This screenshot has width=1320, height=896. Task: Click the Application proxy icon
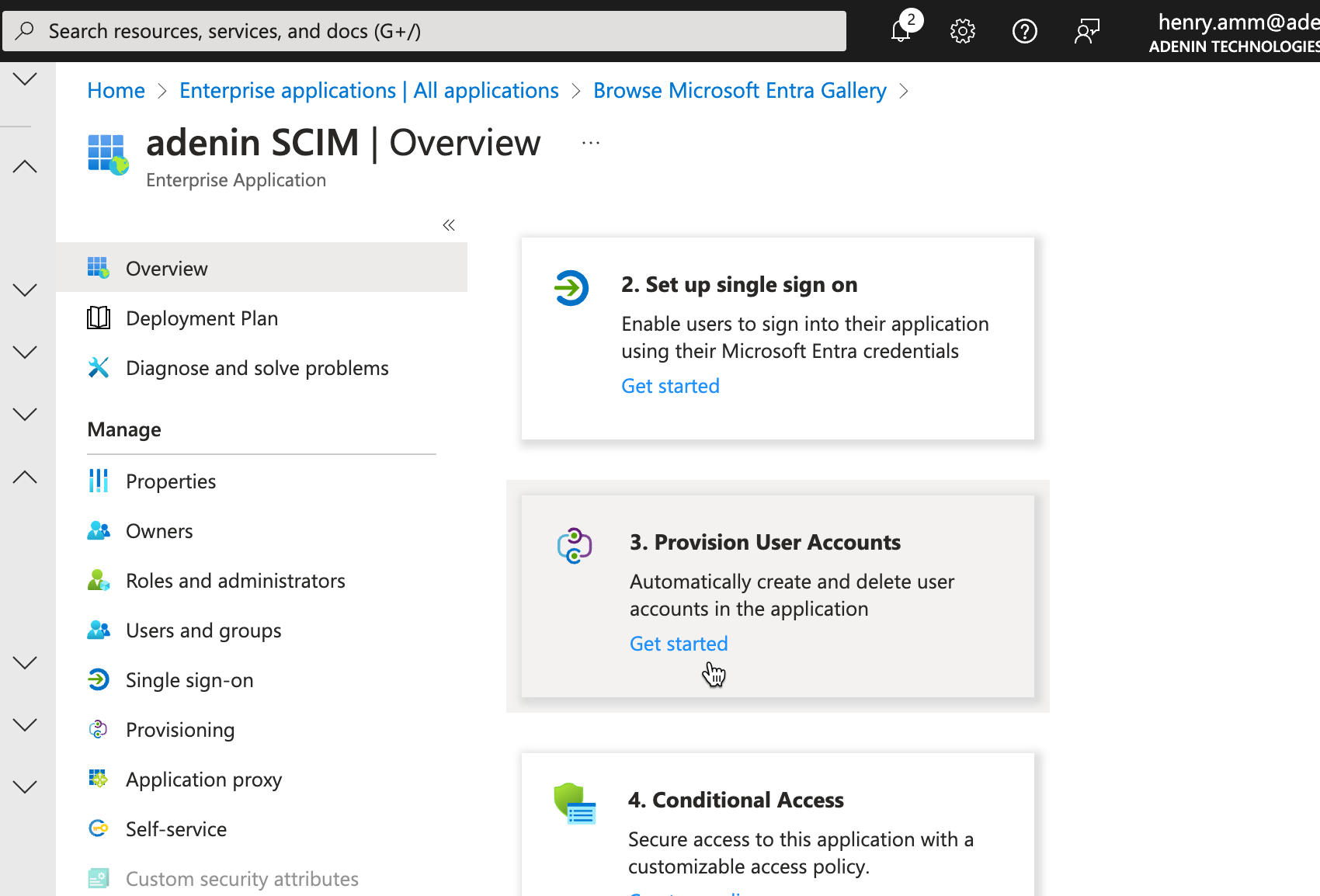click(99, 780)
